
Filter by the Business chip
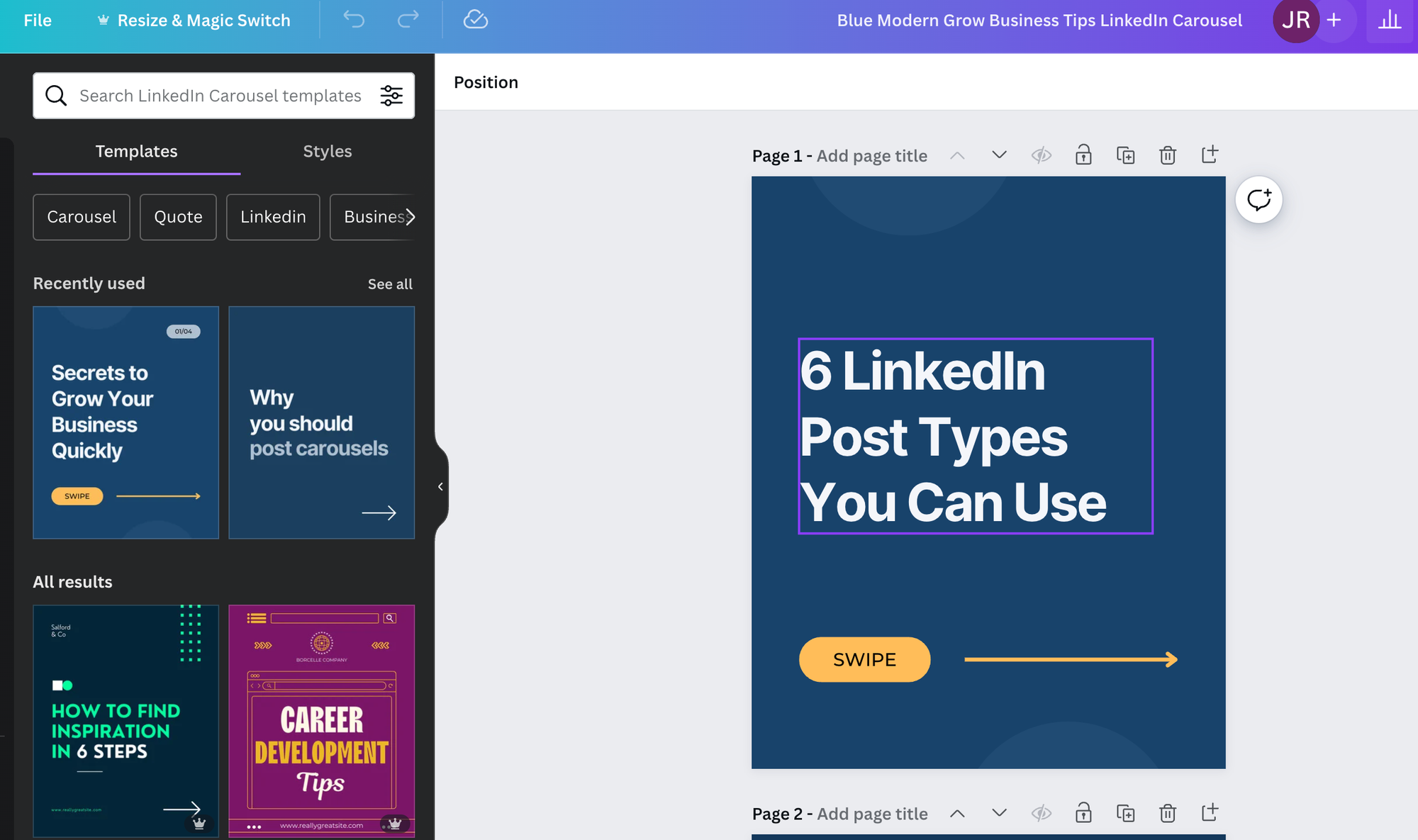click(x=372, y=217)
